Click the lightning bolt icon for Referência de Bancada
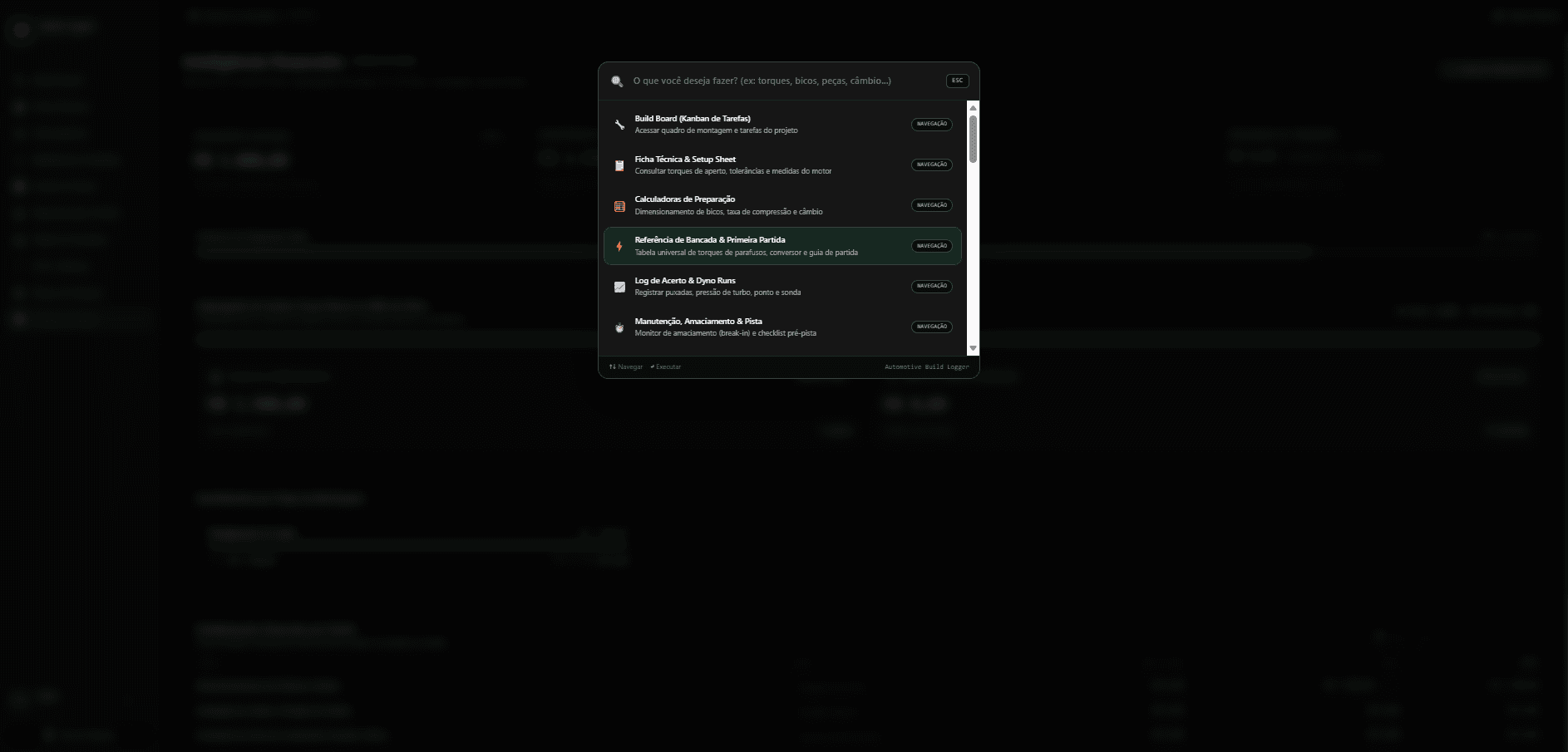Image resolution: width=1568 pixels, height=752 pixels. click(x=619, y=246)
